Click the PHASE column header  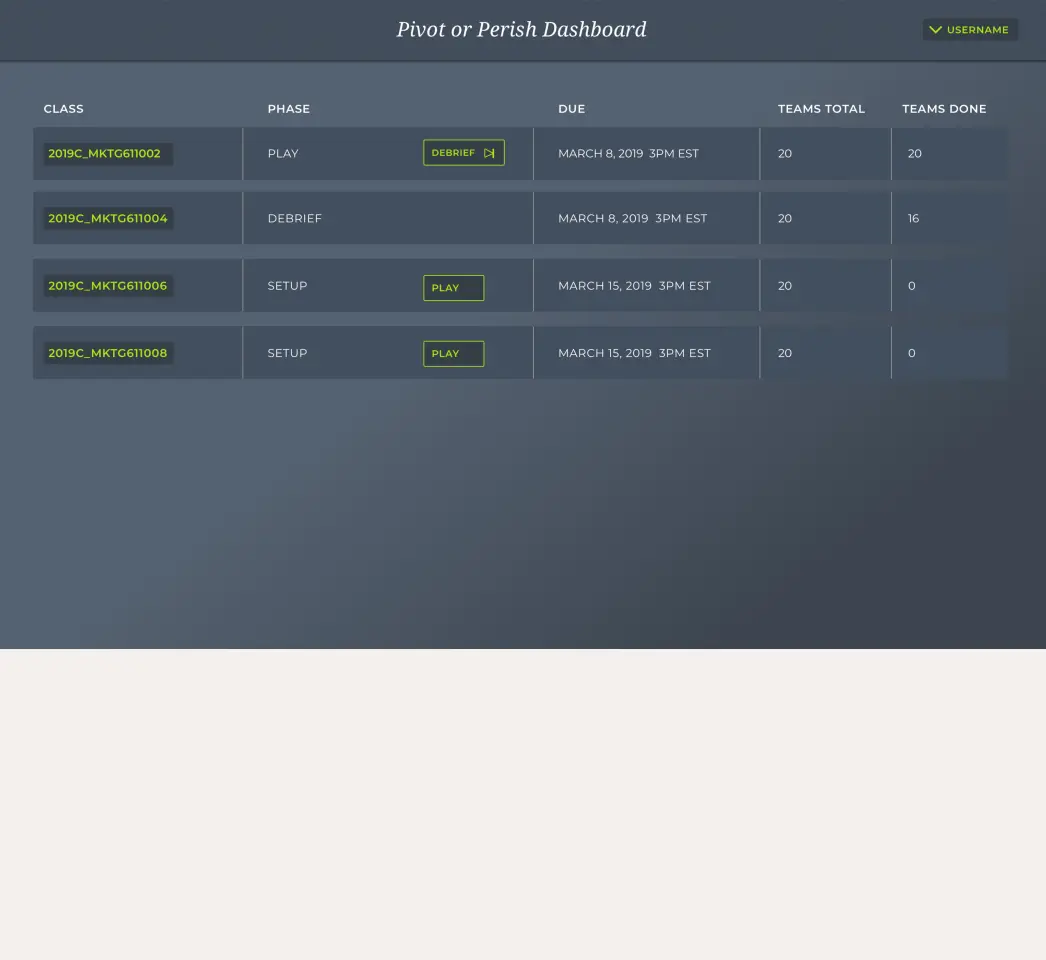[x=289, y=109]
